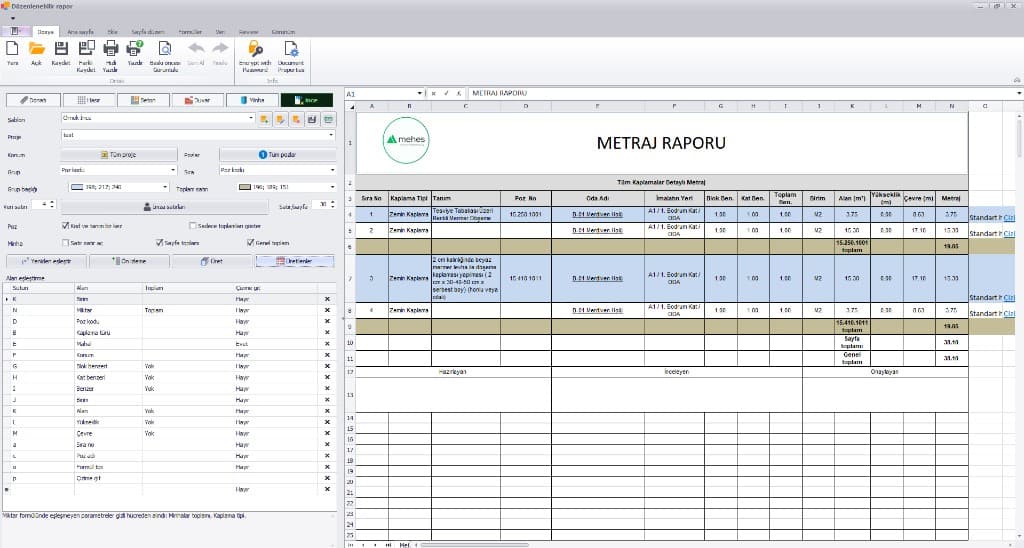Open the Toplam satırı color picker 196;189;151
The width and height of the screenshot is (1024, 548).
tap(287, 187)
